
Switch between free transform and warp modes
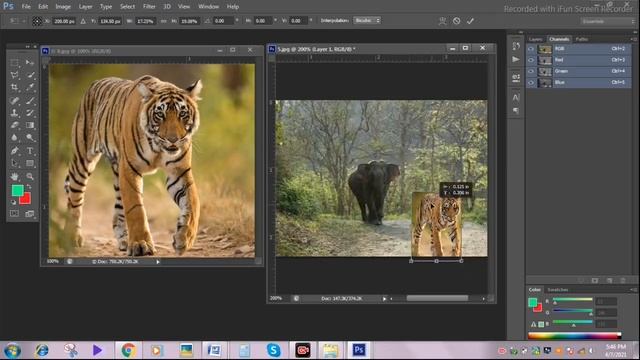click(442, 21)
